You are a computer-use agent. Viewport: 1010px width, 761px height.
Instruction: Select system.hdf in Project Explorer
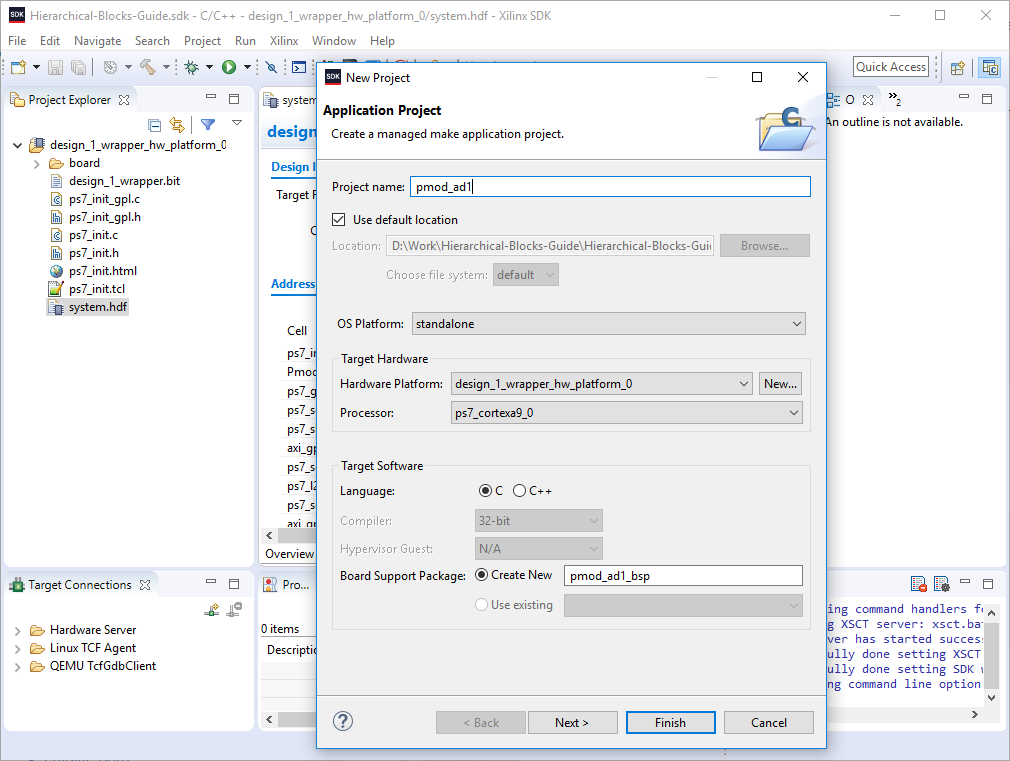coord(98,307)
